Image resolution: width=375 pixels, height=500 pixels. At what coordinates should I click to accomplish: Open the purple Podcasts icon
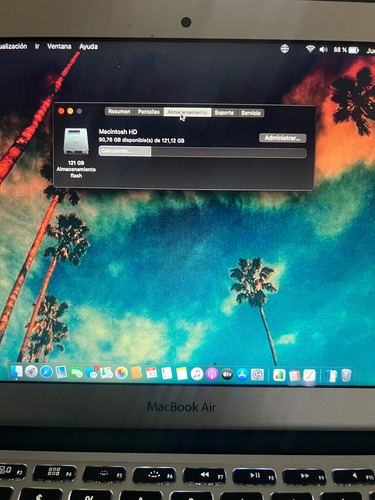point(212,374)
